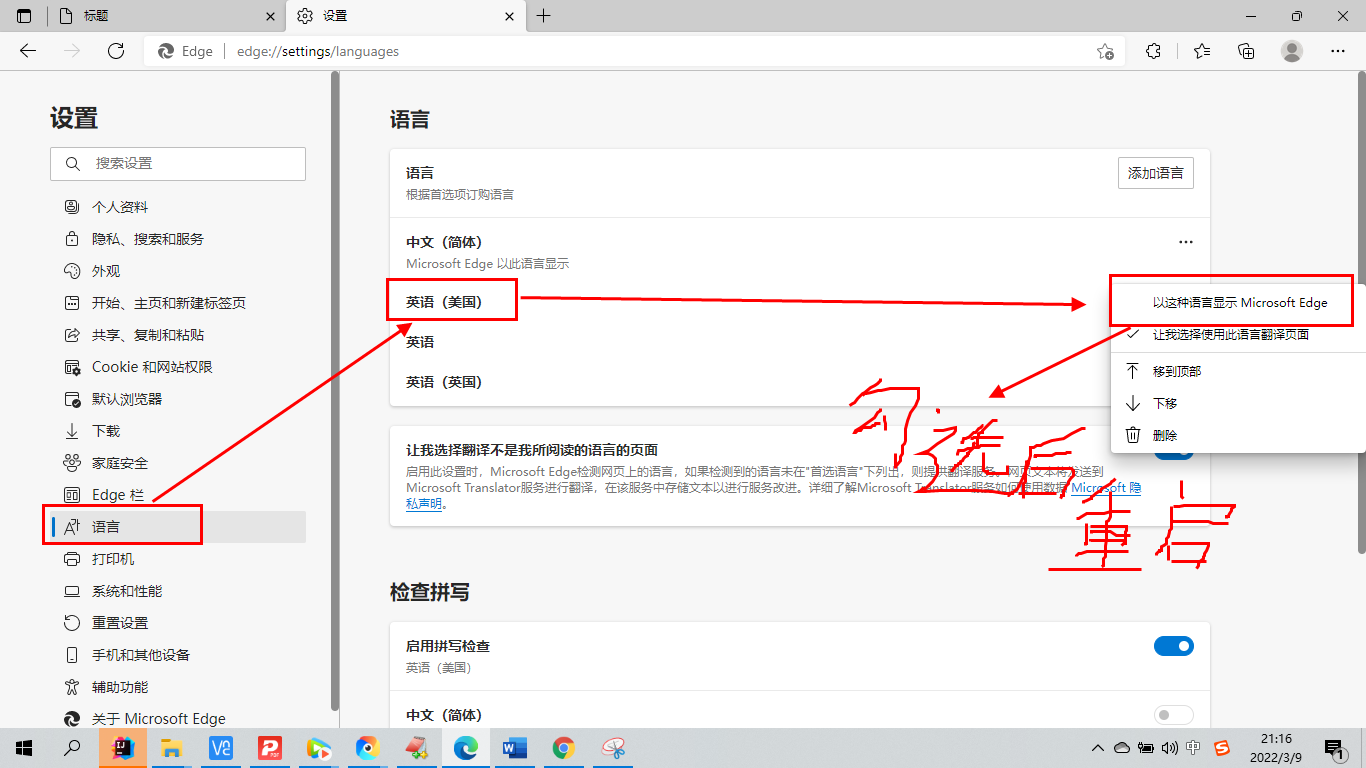Open IntelliJ IDEA from the taskbar
Screen dimensions: 1366x768
[x=122, y=748]
